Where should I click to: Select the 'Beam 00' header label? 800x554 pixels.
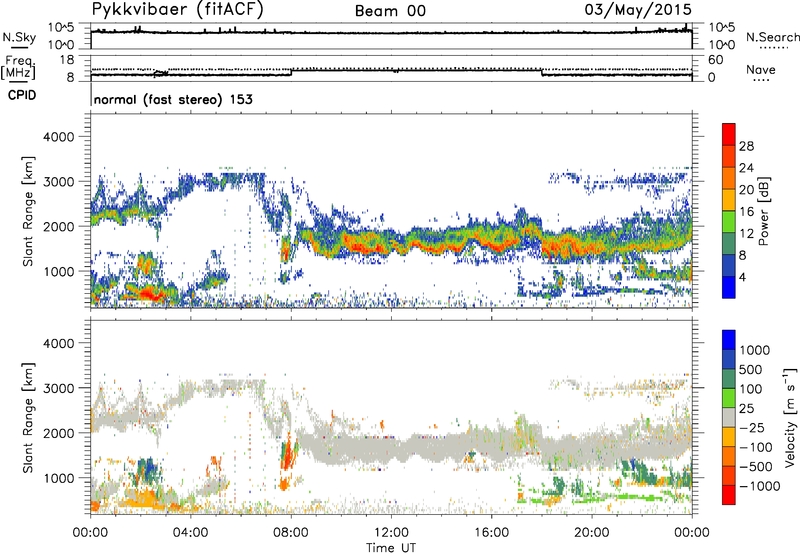[391, 11]
